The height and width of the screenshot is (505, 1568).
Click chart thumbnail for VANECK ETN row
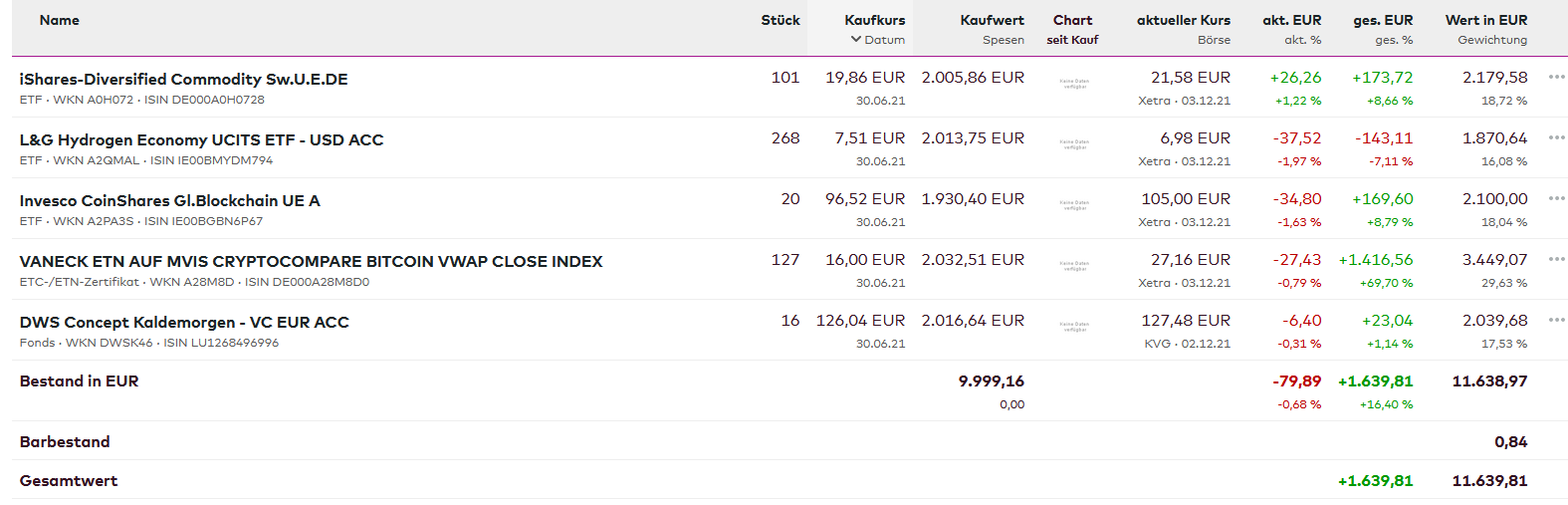1074,266
